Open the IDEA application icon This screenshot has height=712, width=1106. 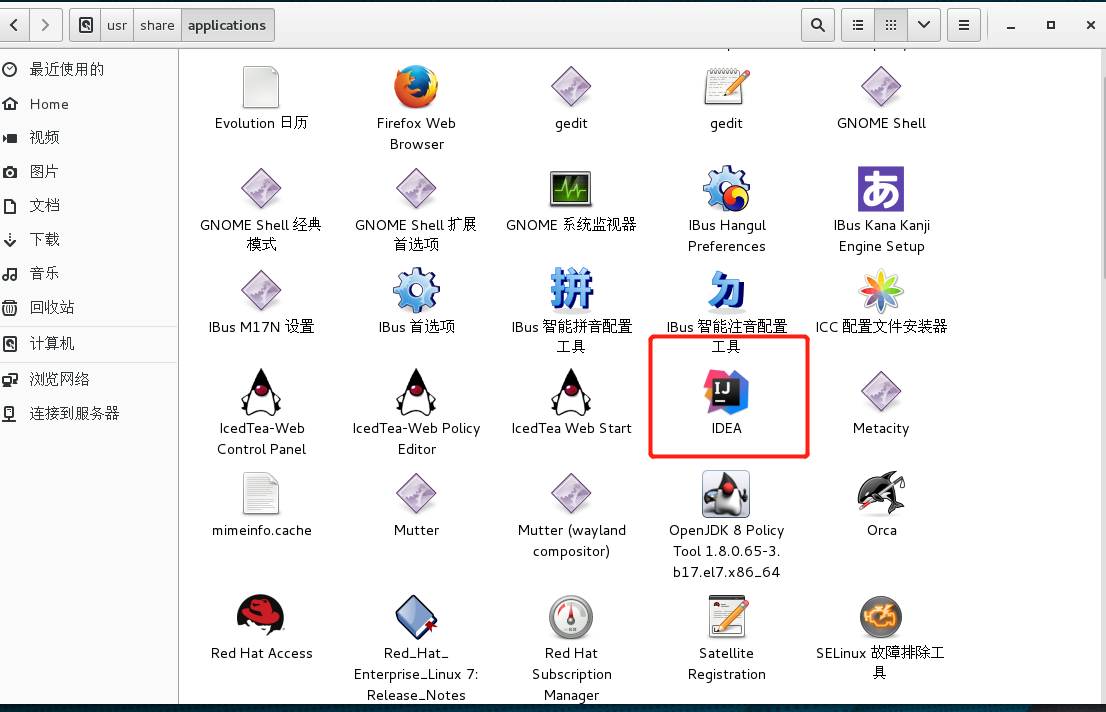(726, 392)
